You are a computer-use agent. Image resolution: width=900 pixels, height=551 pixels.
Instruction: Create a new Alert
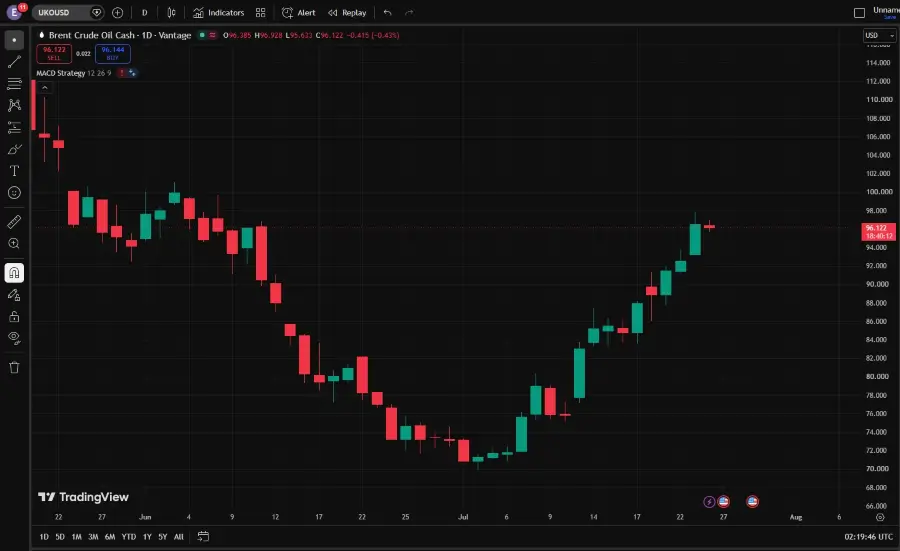tap(298, 13)
